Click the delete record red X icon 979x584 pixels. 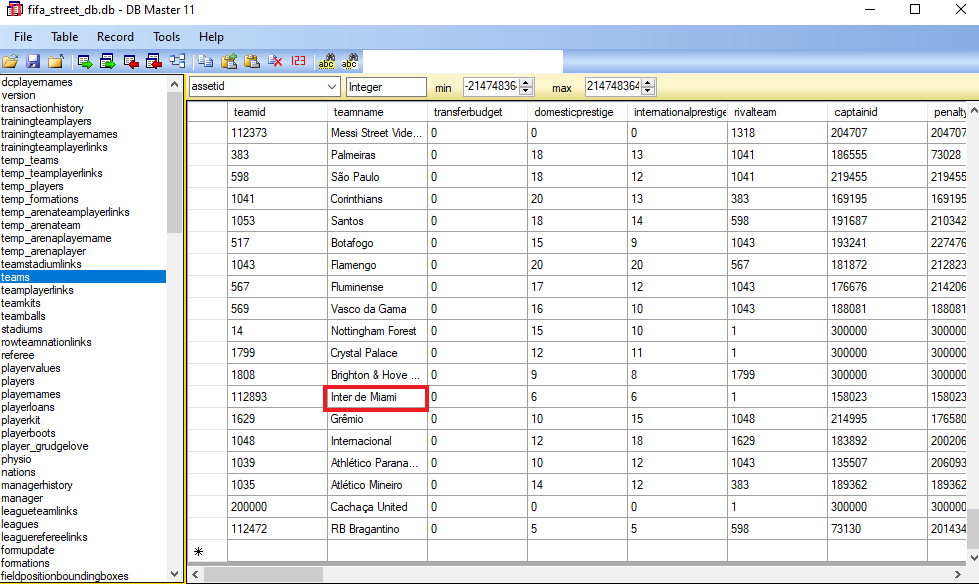275,61
